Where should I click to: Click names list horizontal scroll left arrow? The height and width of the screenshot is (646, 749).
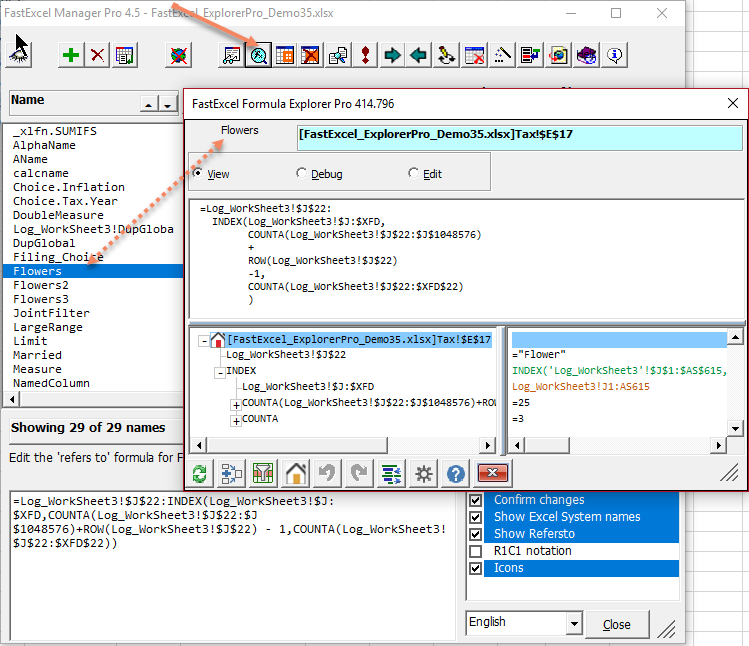click(12, 398)
